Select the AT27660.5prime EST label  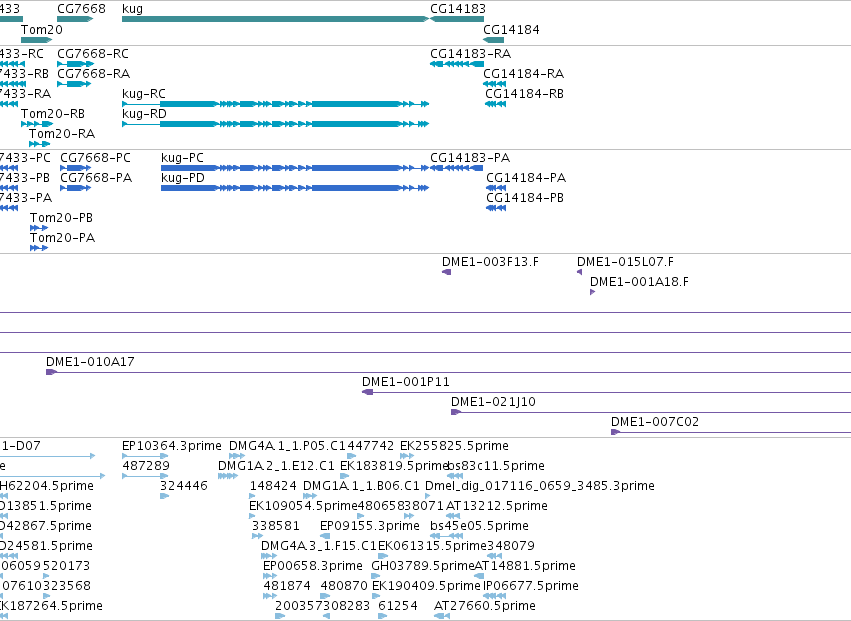485,606
